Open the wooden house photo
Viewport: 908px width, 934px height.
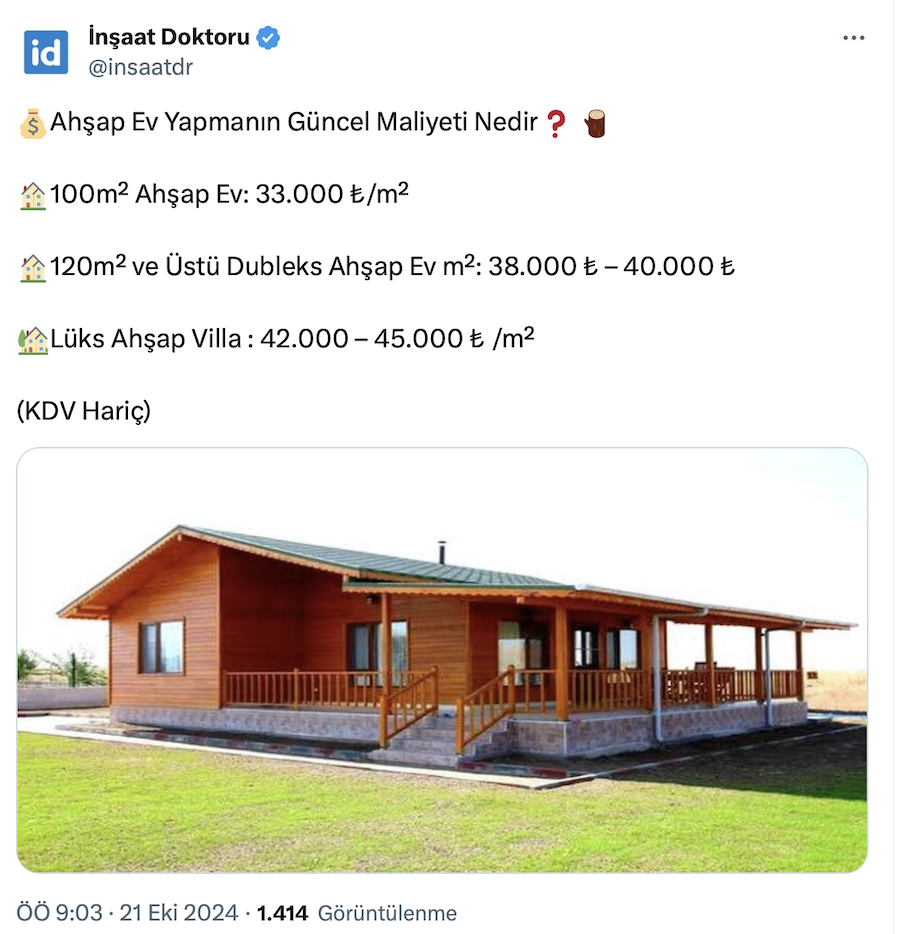[x=442, y=660]
